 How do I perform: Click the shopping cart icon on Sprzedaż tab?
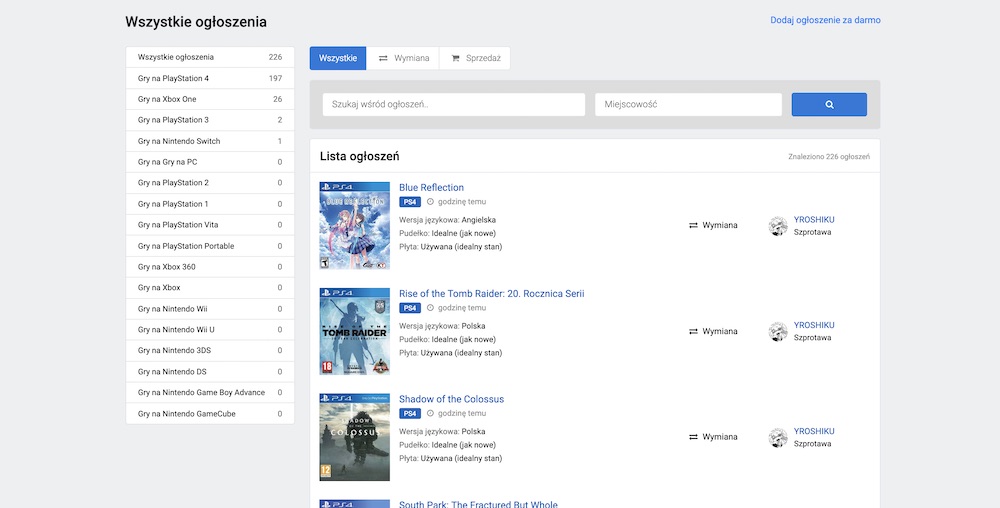455,58
